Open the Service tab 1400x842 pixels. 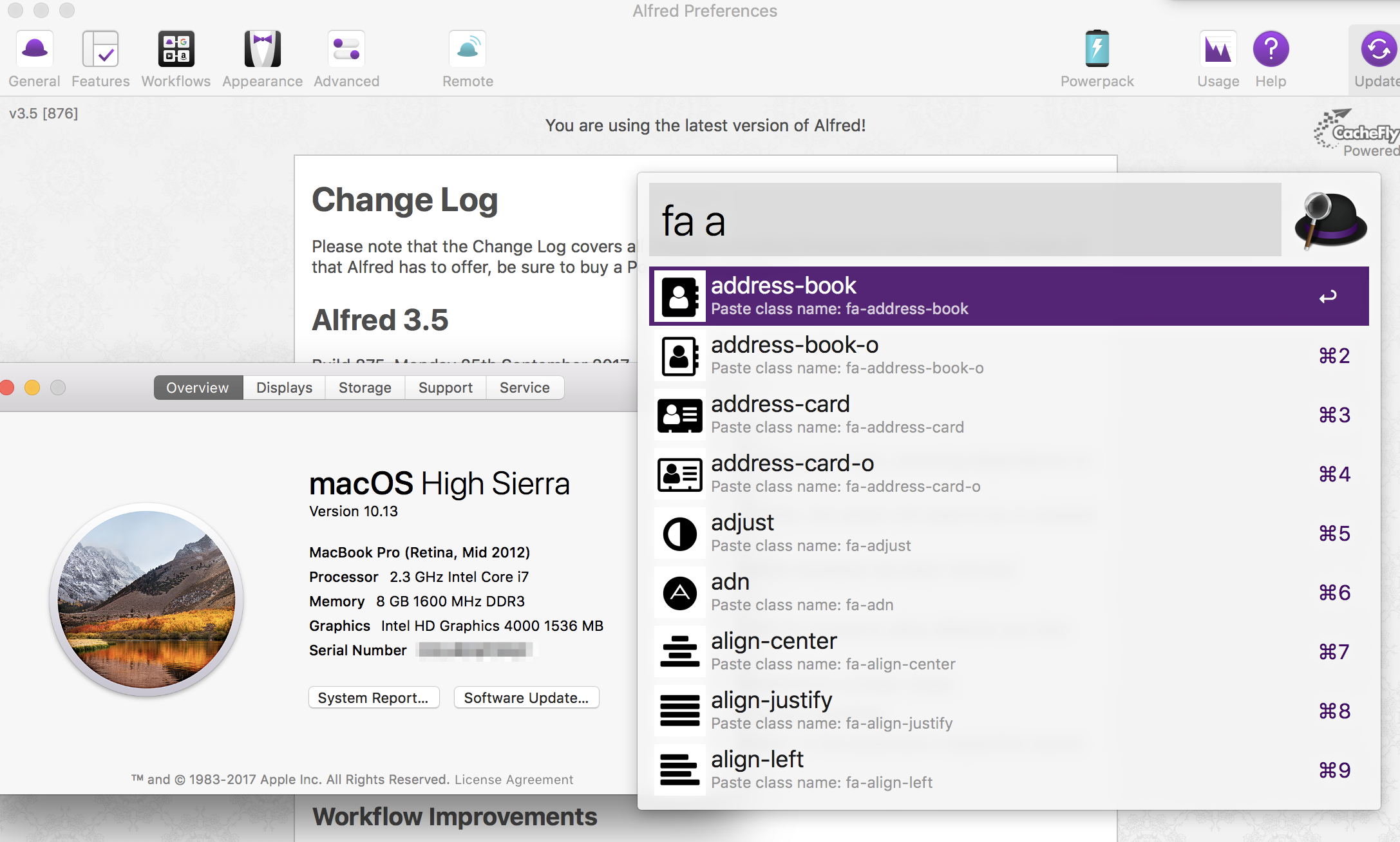pyautogui.click(x=525, y=388)
